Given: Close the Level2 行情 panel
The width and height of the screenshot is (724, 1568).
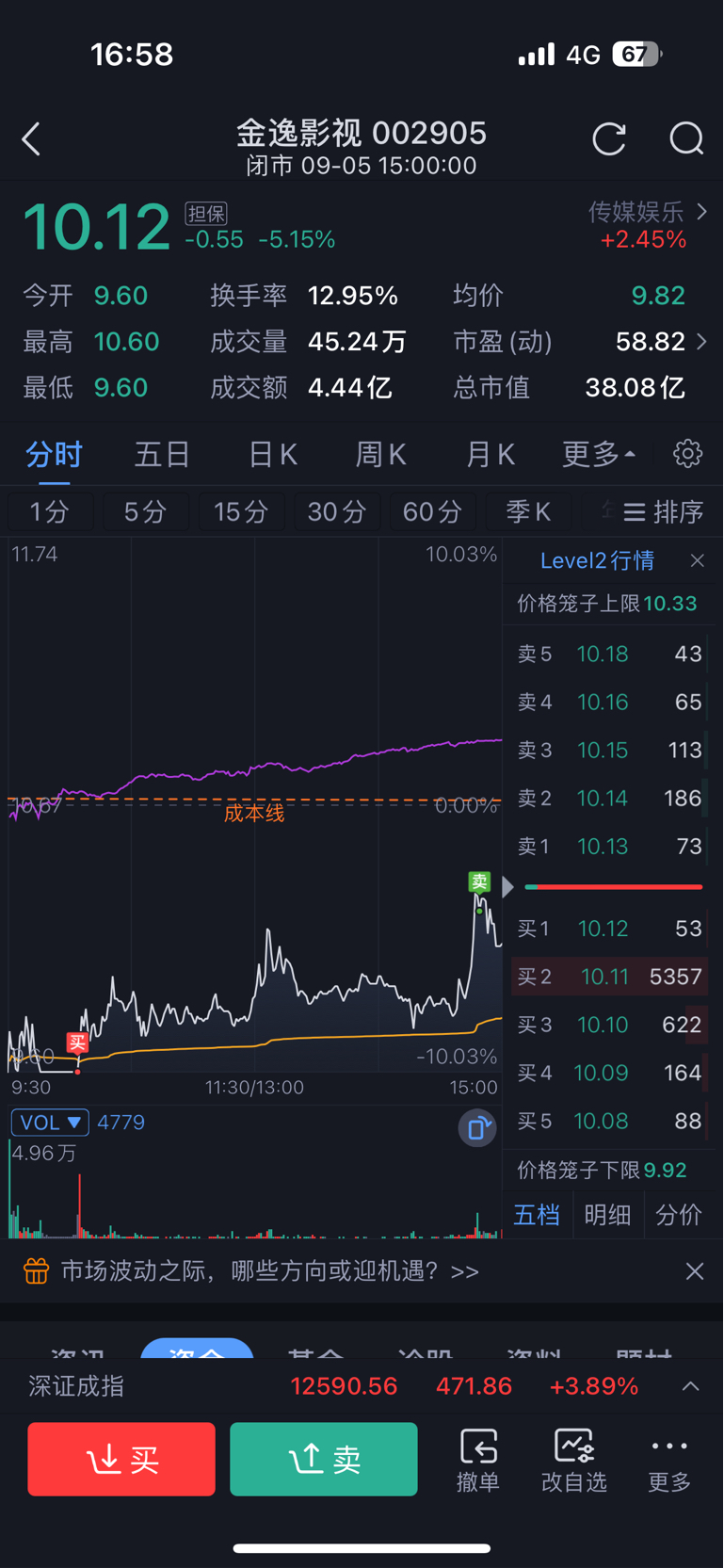Looking at the screenshot, I should pos(697,560).
